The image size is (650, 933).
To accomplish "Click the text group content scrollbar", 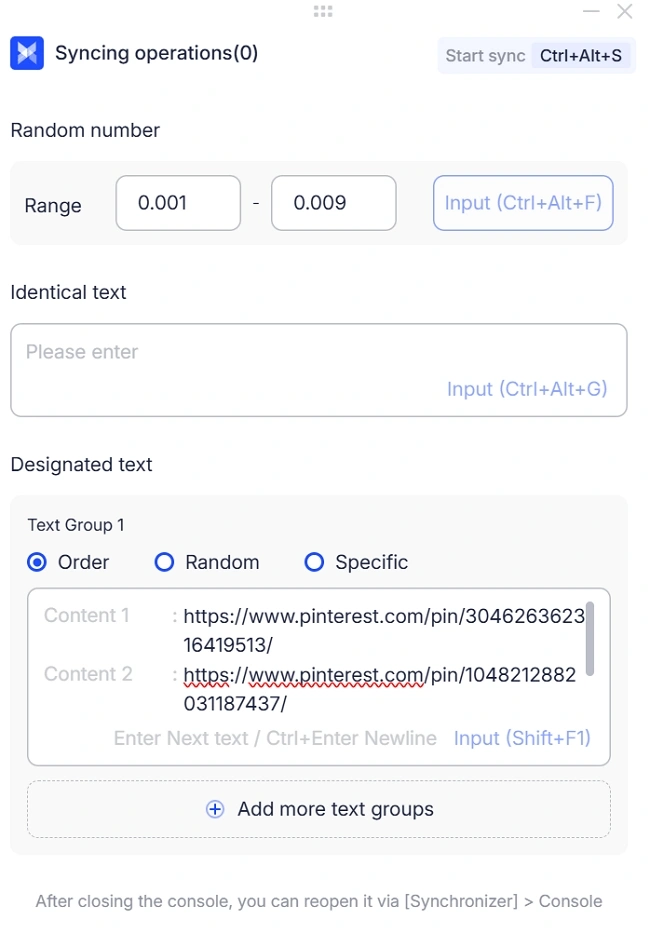I will pos(590,638).
